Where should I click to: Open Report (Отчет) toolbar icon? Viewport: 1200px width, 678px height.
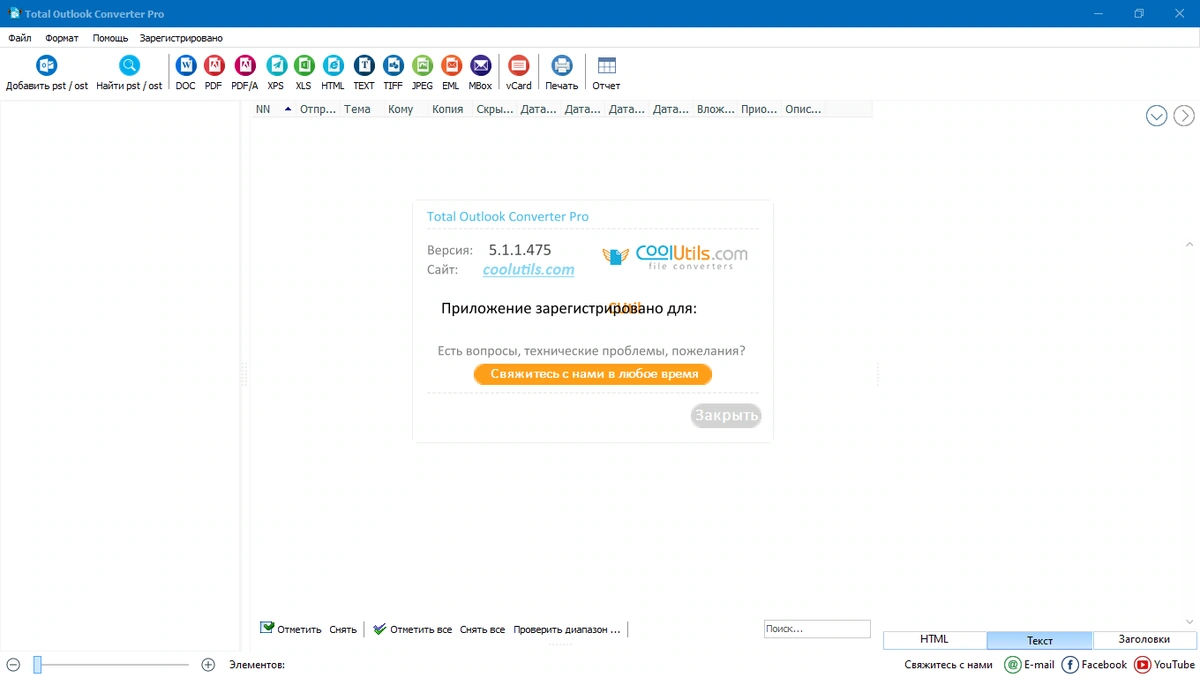click(607, 66)
